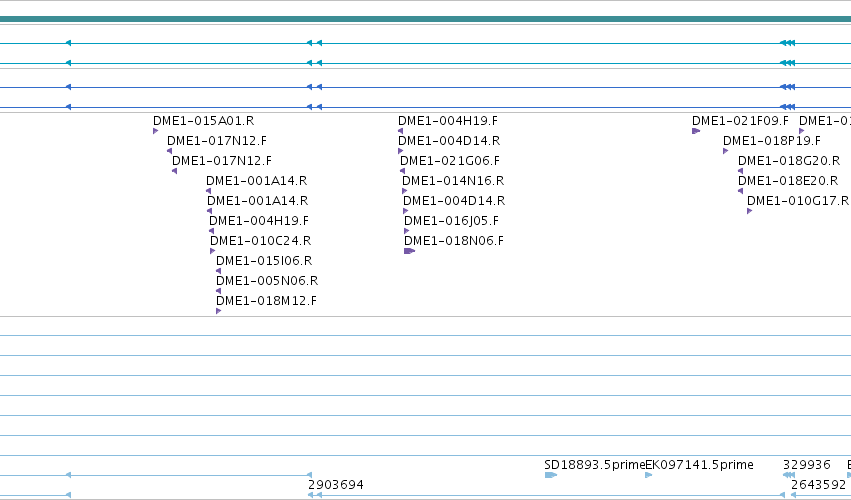Click the thick teal bar along the top
This screenshot has height=500, width=851.
tap(426, 19)
